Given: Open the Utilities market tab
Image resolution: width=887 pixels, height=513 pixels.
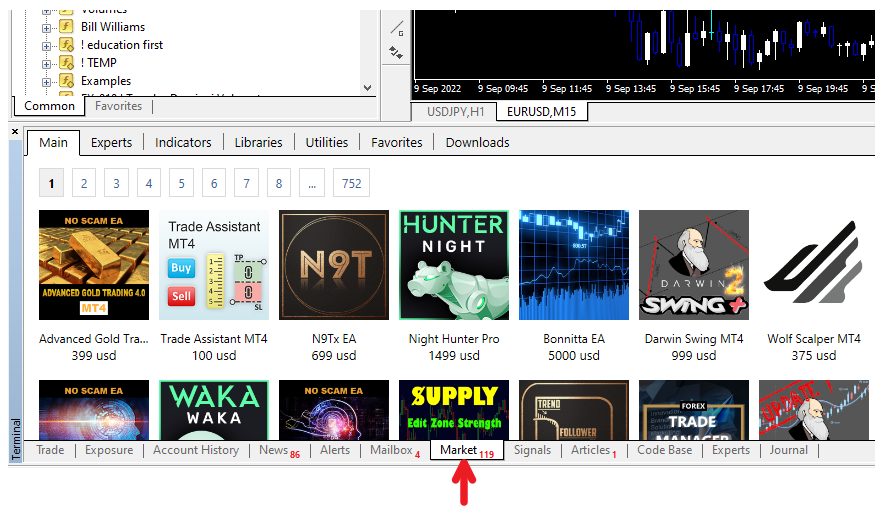Looking at the screenshot, I should point(327,143).
